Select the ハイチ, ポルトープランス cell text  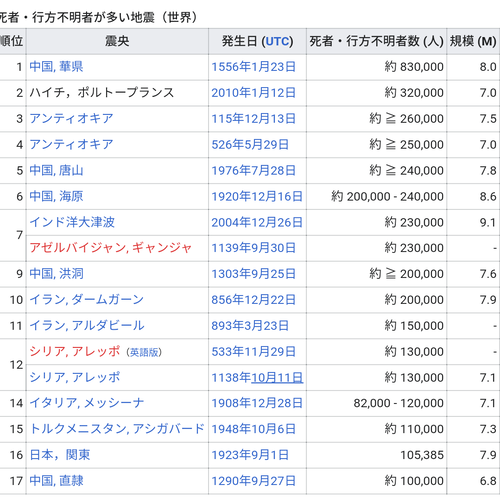(102, 93)
